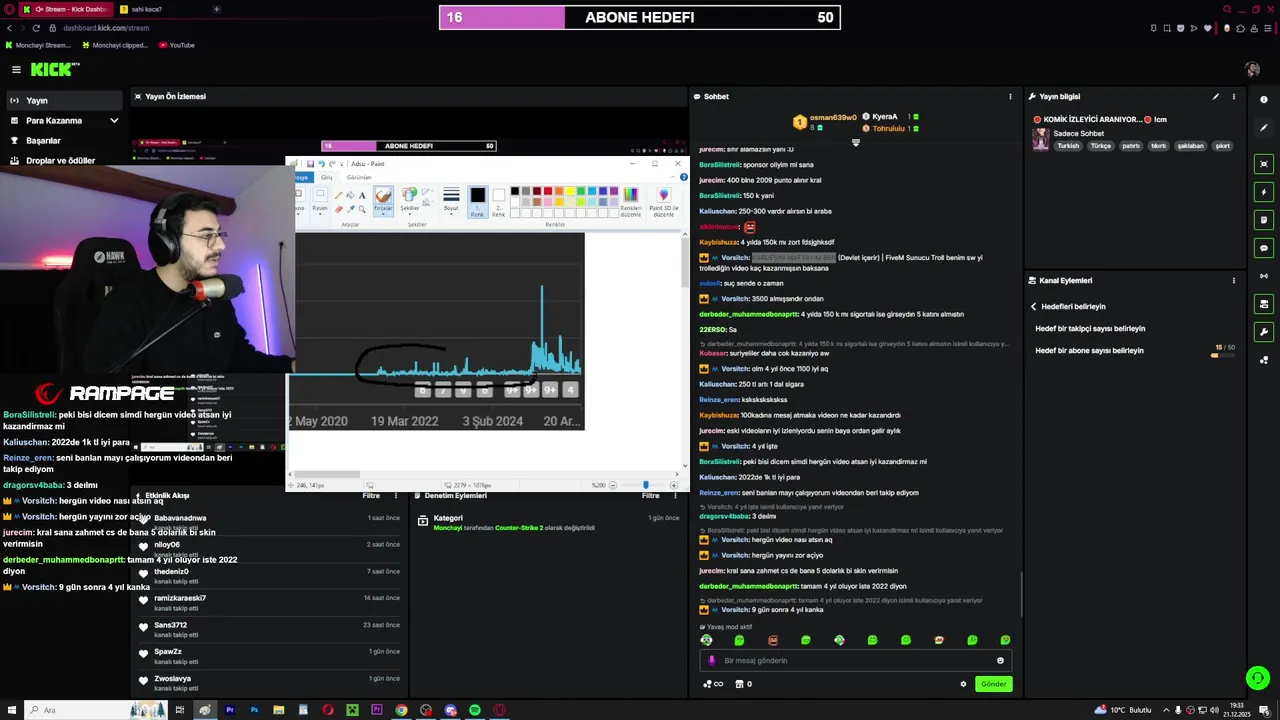Click the channel points infinity icon
Screen dimensions: 1280x720
[x=713, y=684]
